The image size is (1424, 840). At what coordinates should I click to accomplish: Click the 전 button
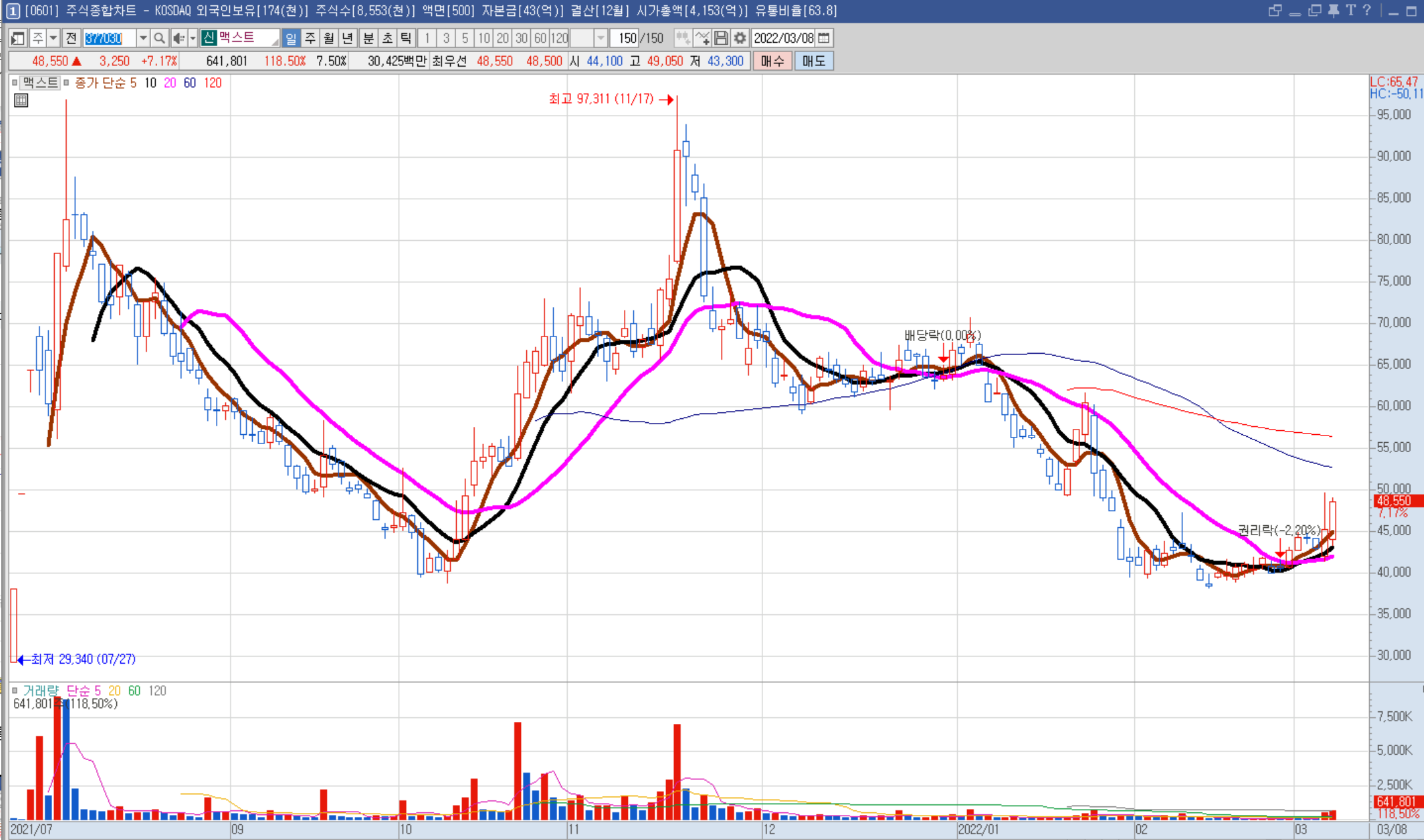point(71,38)
